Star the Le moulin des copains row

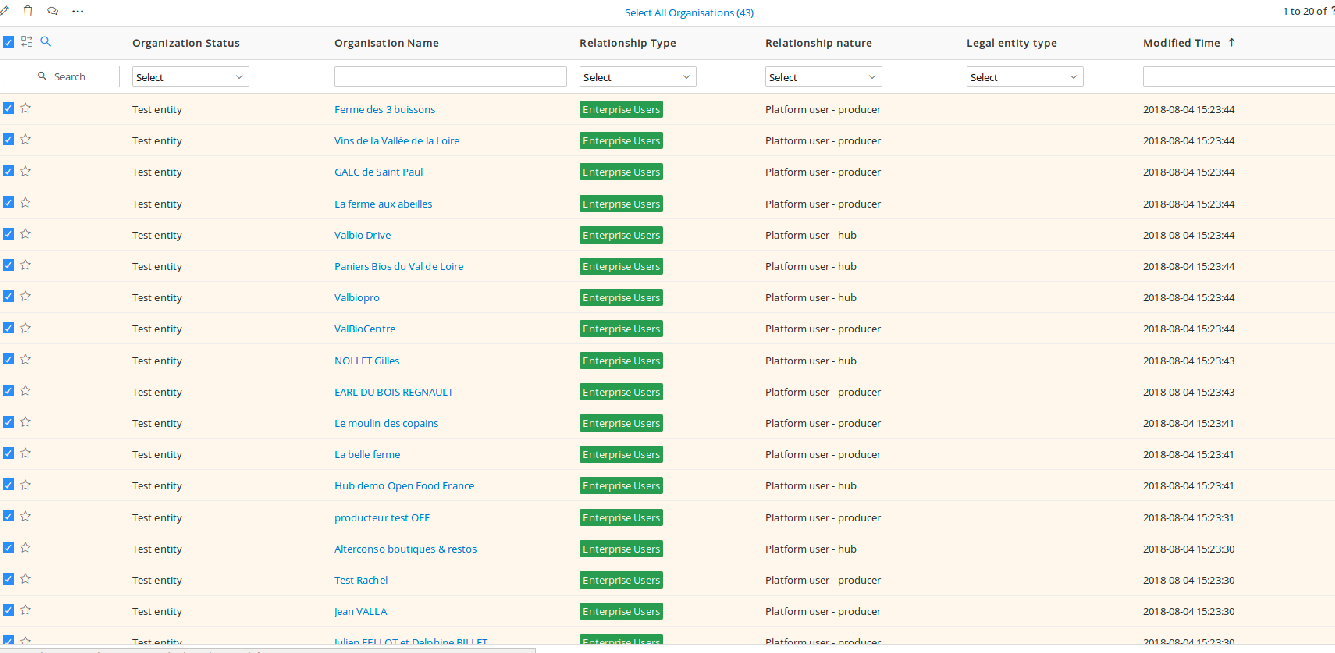click(x=26, y=422)
